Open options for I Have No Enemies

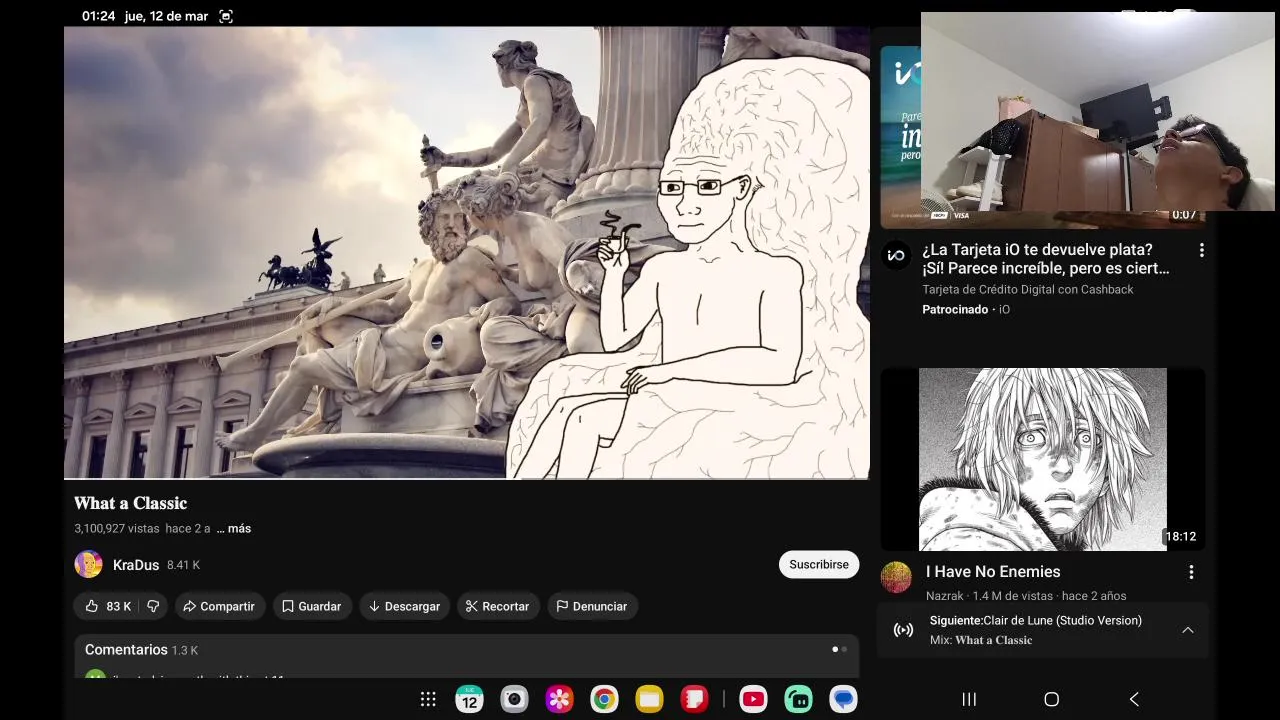coord(1191,572)
